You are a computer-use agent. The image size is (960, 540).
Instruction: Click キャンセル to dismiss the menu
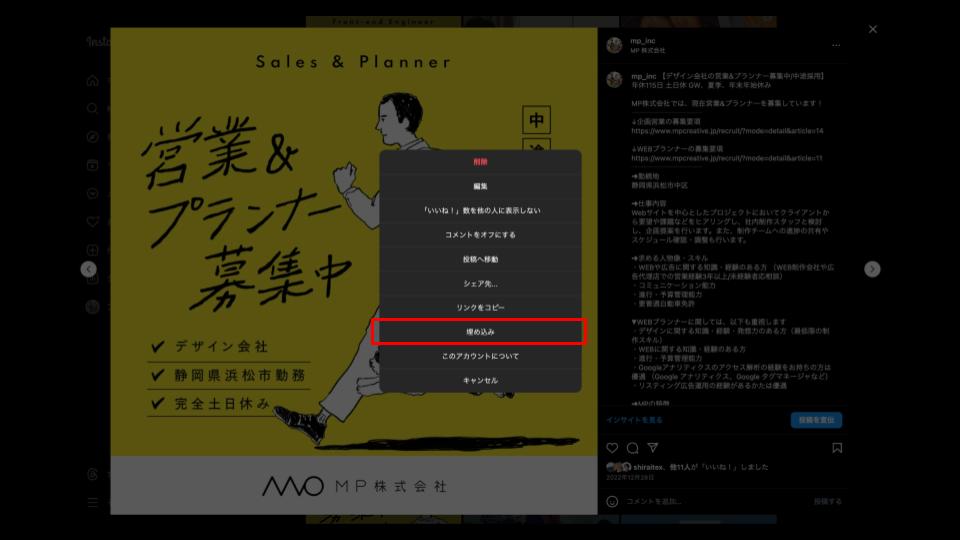pyautogui.click(x=480, y=380)
